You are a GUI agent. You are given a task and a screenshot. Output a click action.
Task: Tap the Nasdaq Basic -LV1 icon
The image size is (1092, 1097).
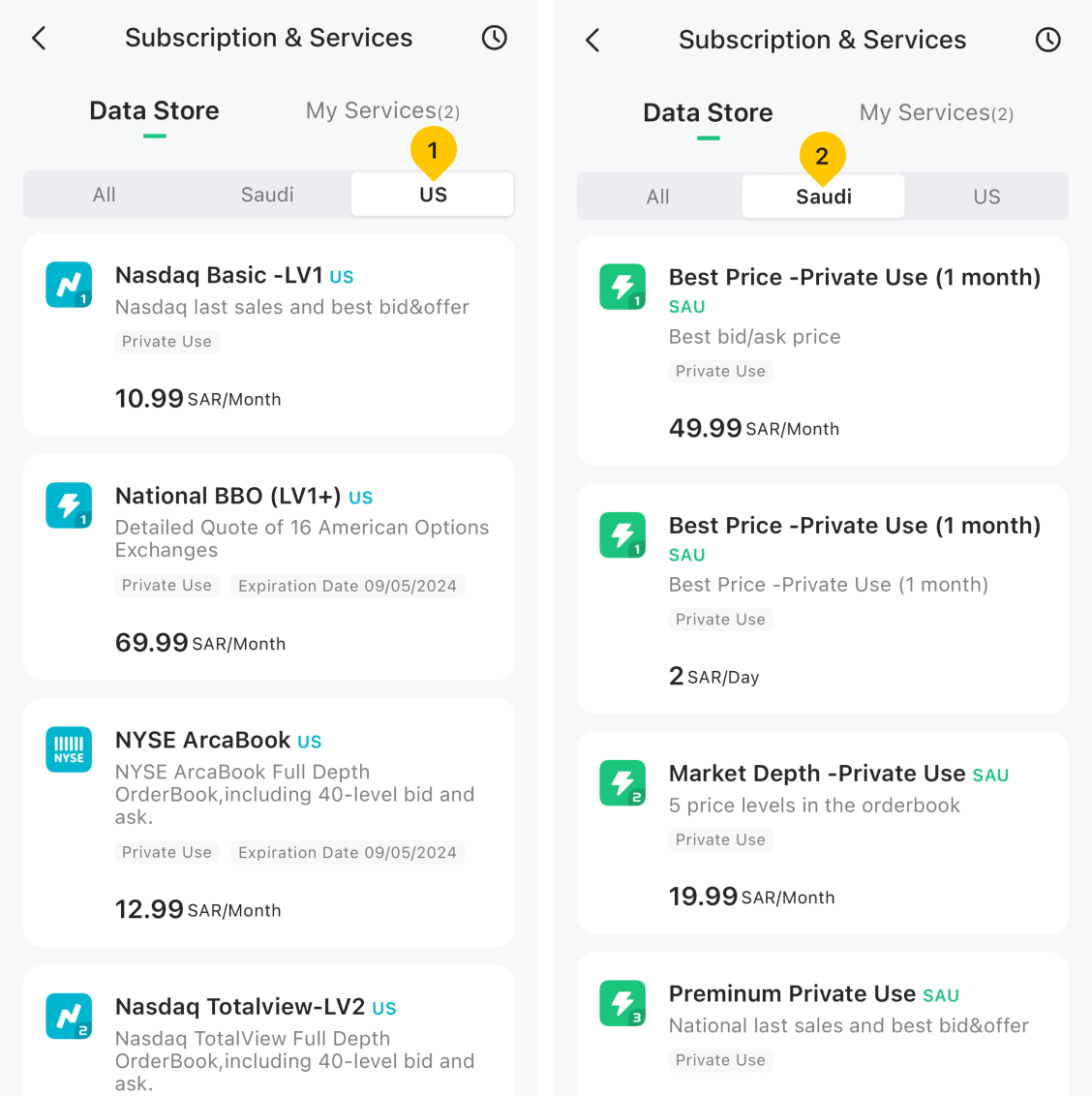click(69, 285)
